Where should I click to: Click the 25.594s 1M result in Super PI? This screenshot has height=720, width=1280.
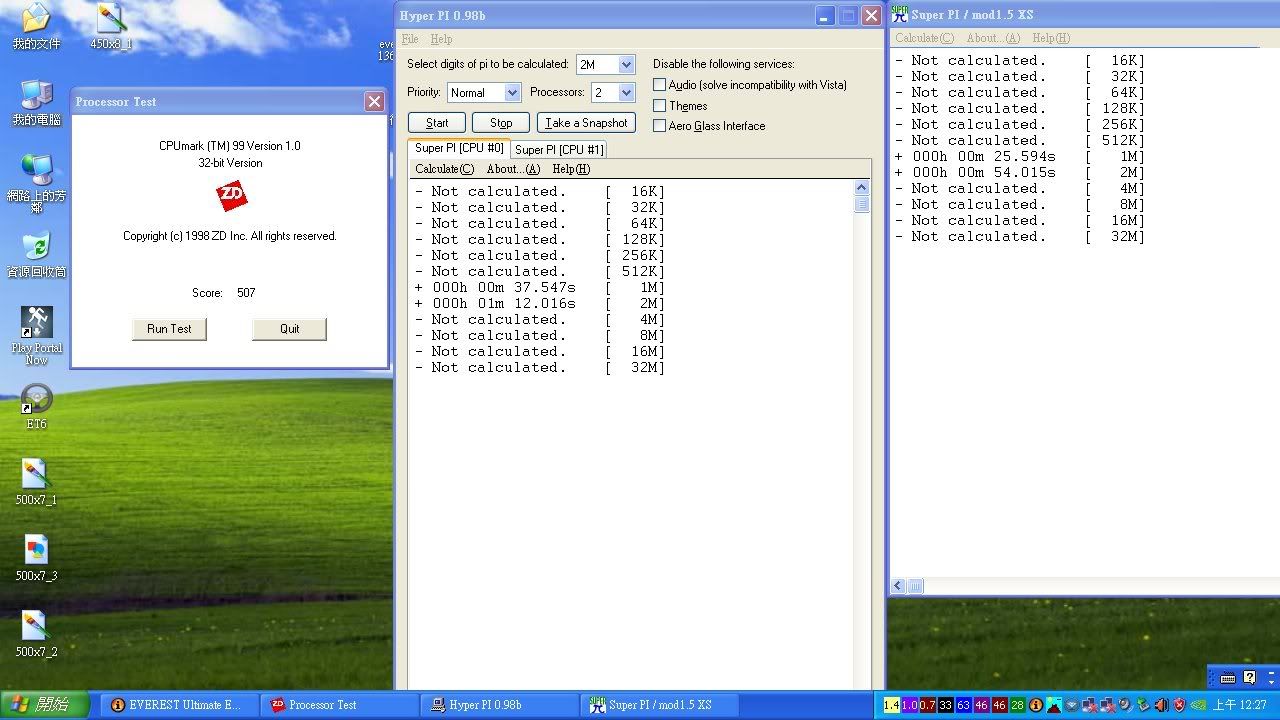pos(1020,156)
